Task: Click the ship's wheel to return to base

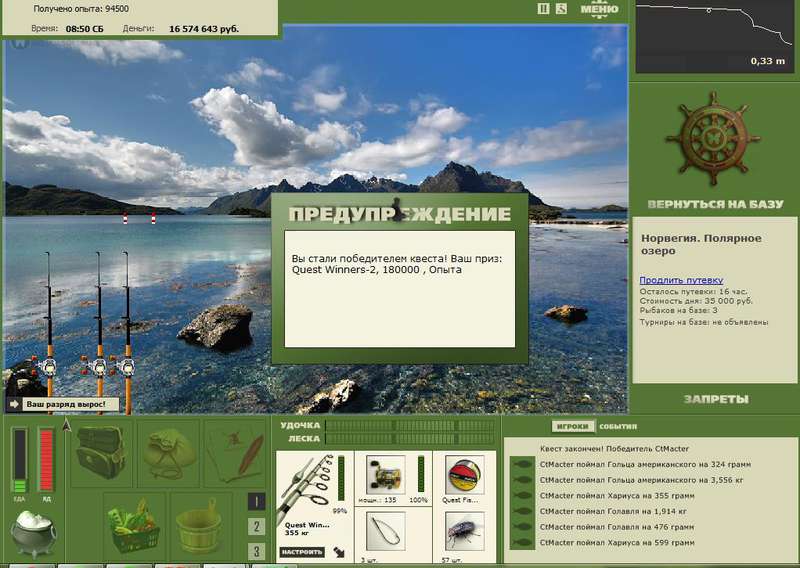Action: pyautogui.click(x=713, y=138)
